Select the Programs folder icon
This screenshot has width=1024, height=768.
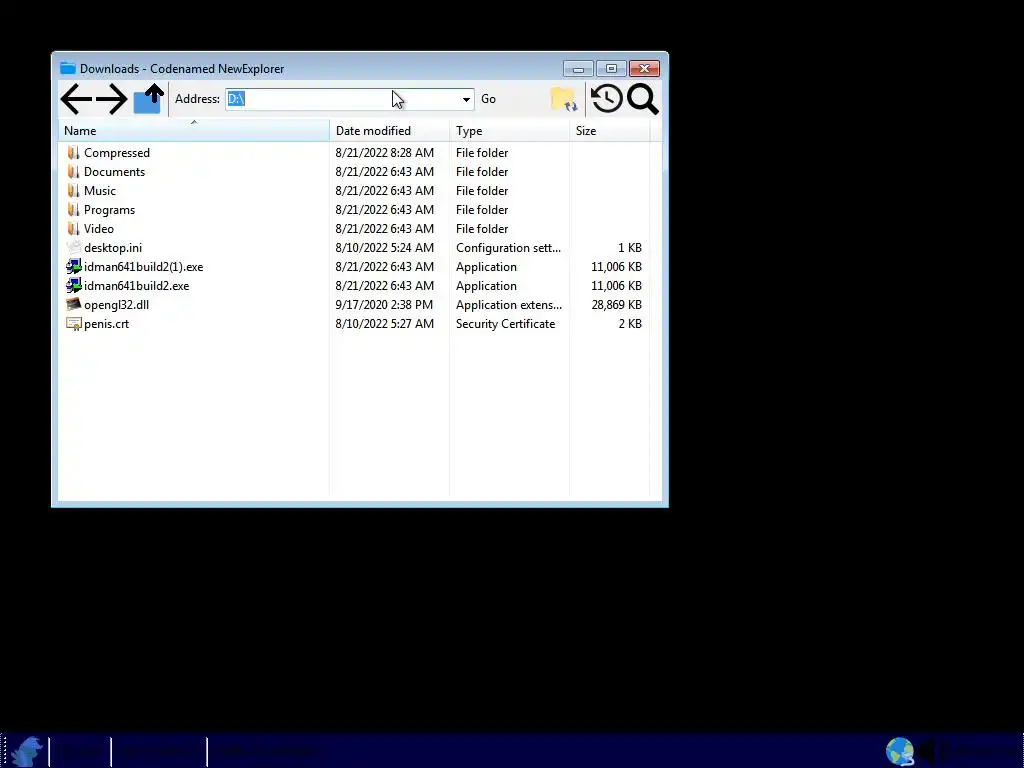click(73, 210)
